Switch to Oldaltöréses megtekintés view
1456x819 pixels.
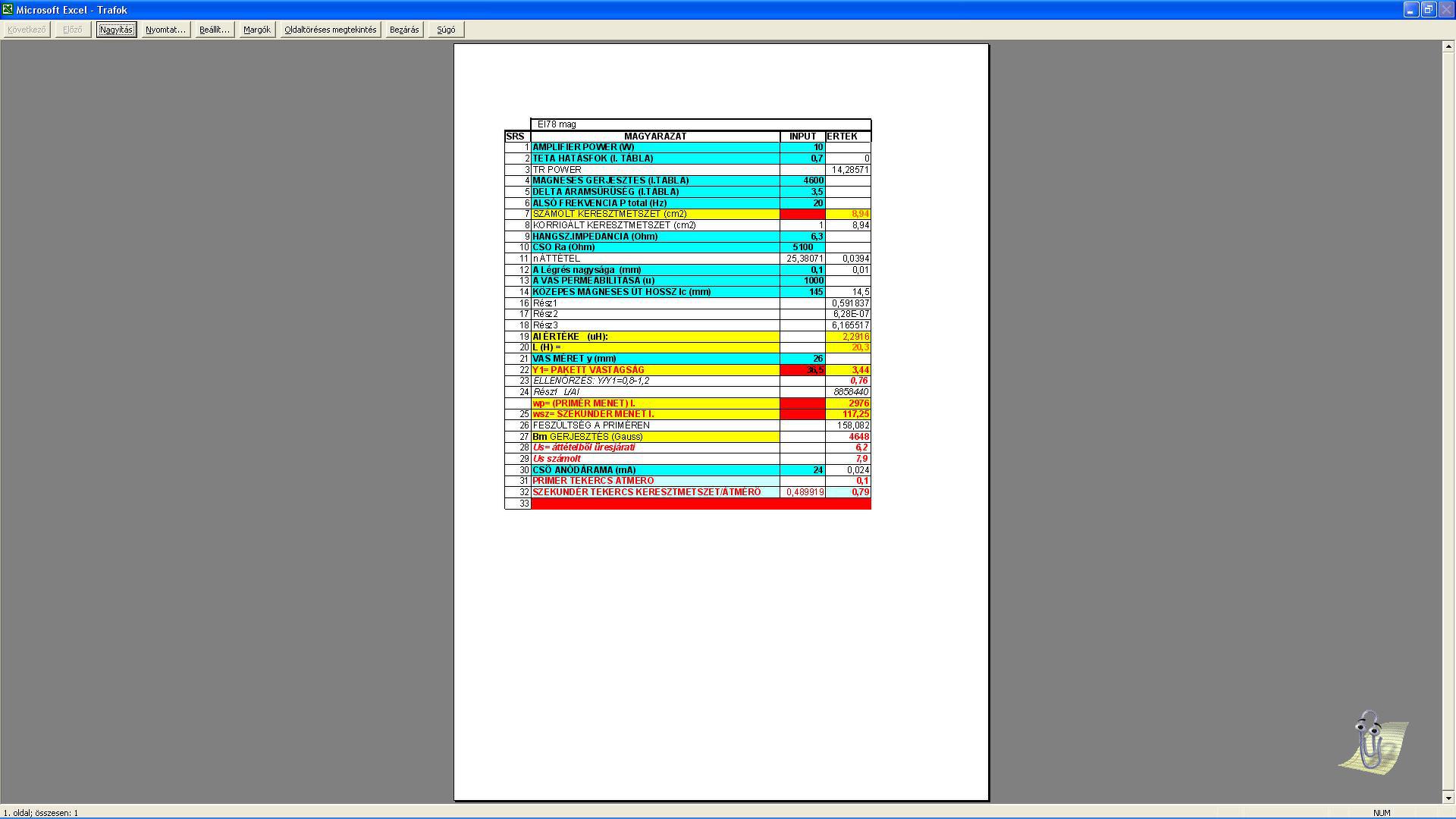330,30
